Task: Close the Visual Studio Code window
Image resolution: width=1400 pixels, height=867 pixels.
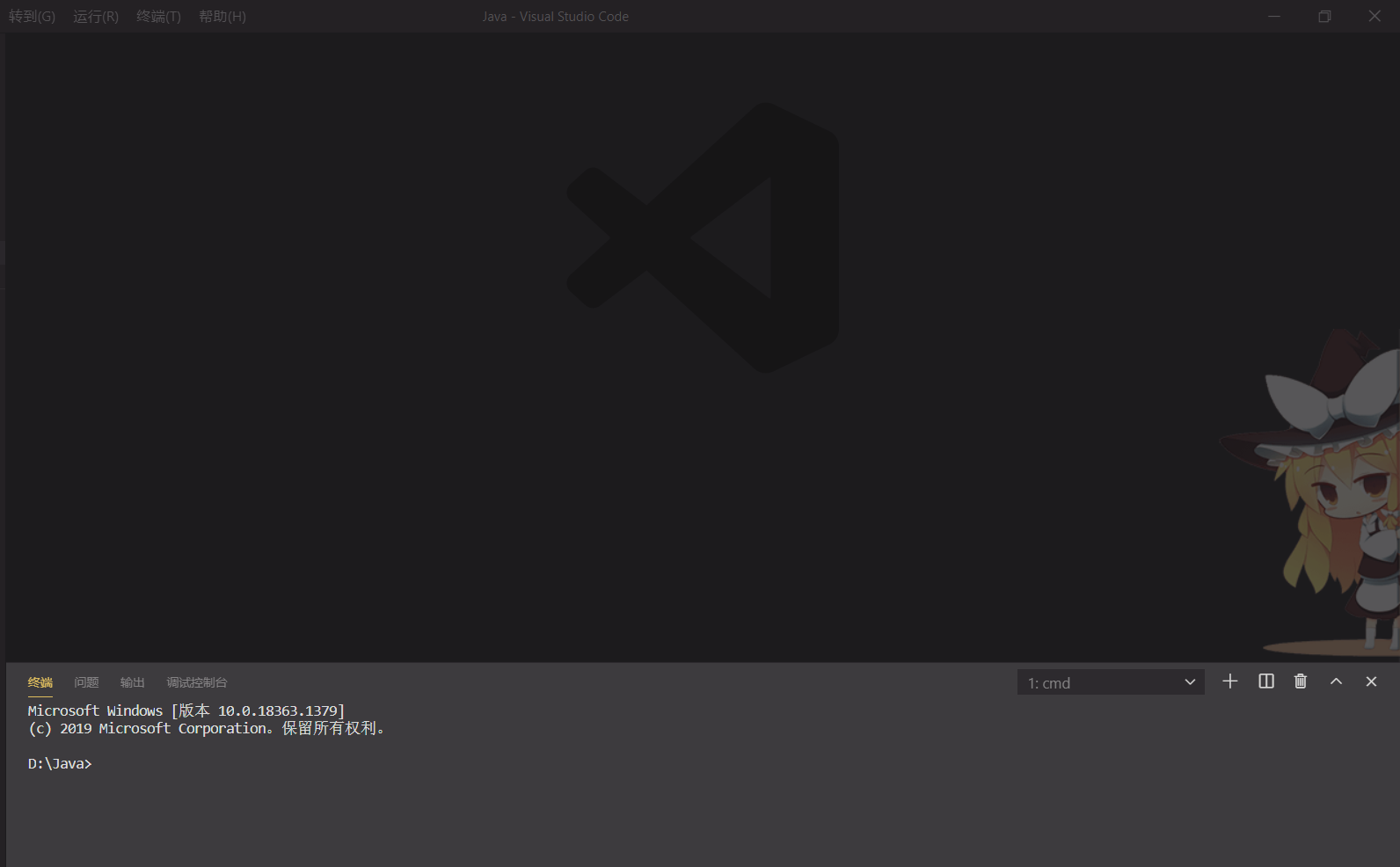Action: pos(1374,17)
